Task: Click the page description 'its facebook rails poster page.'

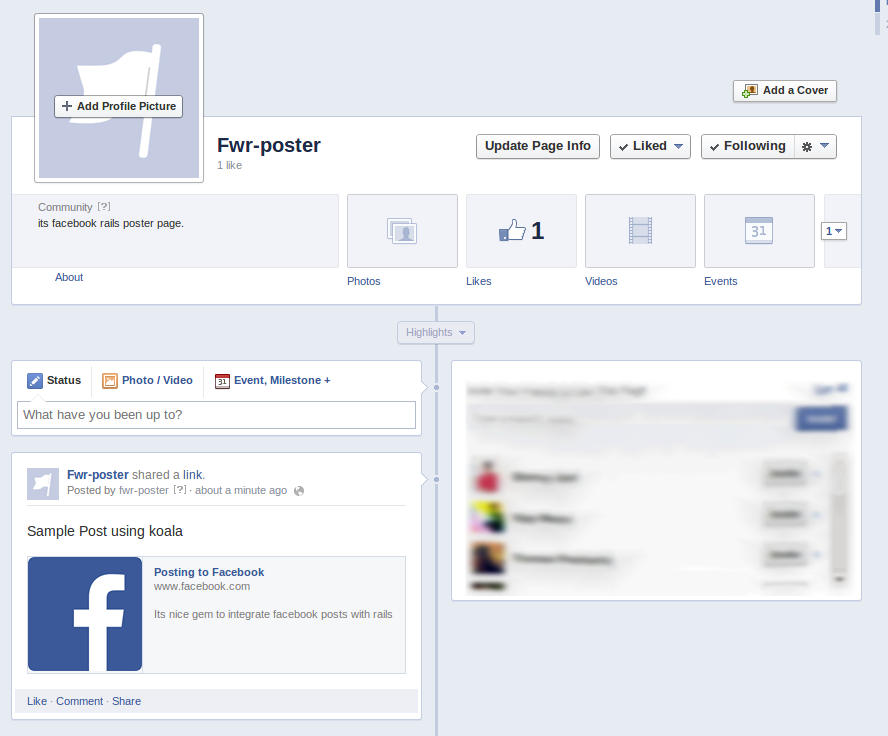Action: [x=111, y=224]
